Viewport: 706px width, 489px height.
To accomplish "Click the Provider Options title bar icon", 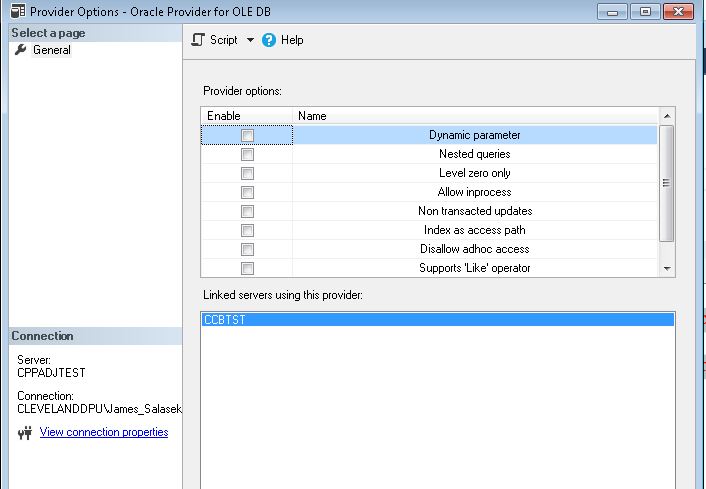I will 11,11.
